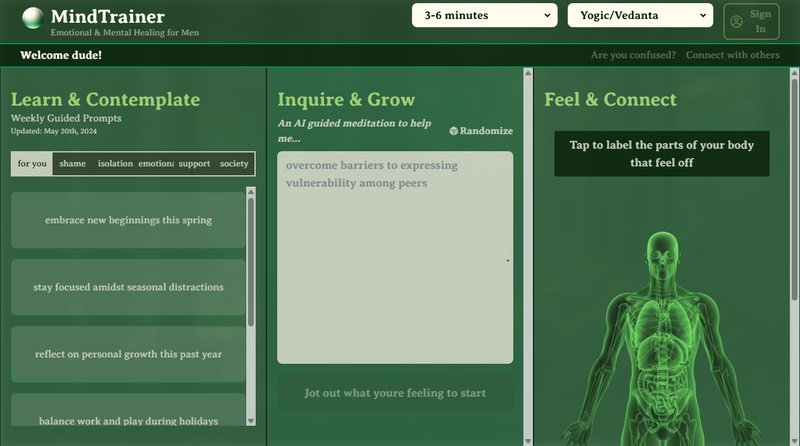Open the Yogic/Vedanta style dropdown
The height and width of the screenshot is (446, 800).
[x=640, y=15]
